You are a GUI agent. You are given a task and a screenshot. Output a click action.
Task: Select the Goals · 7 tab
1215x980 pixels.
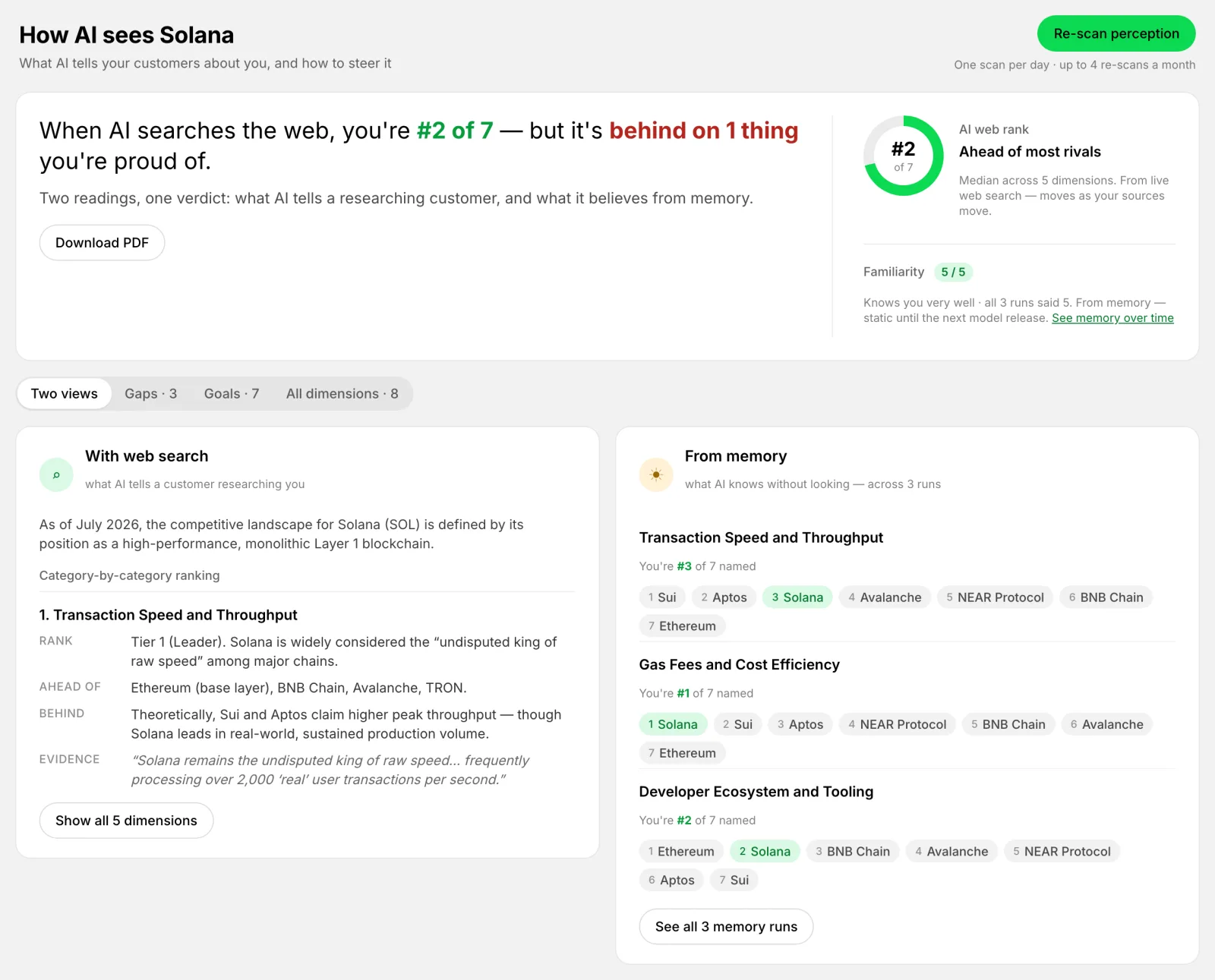point(232,393)
